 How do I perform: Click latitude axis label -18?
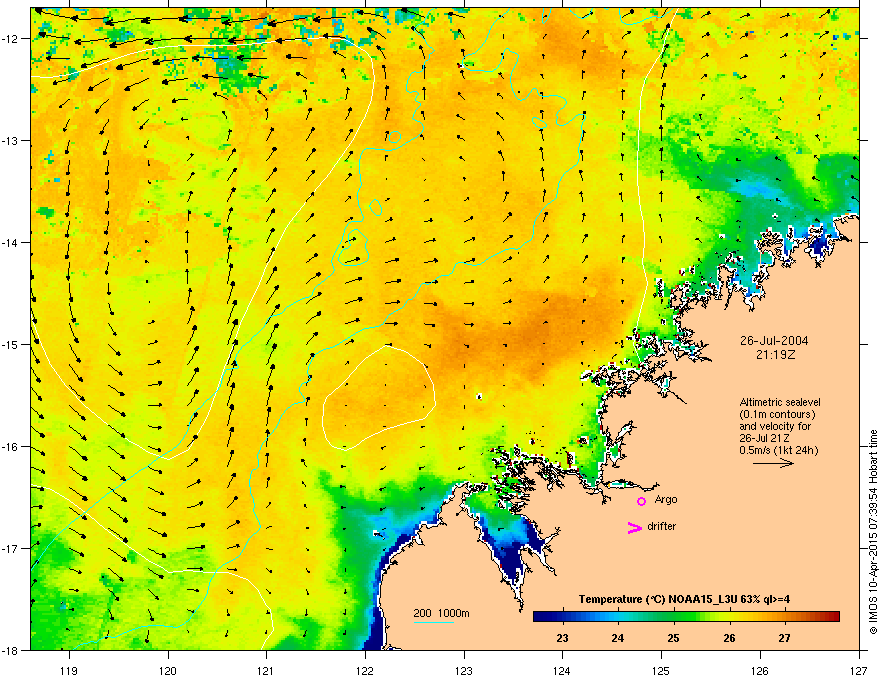tap(11, 650)
